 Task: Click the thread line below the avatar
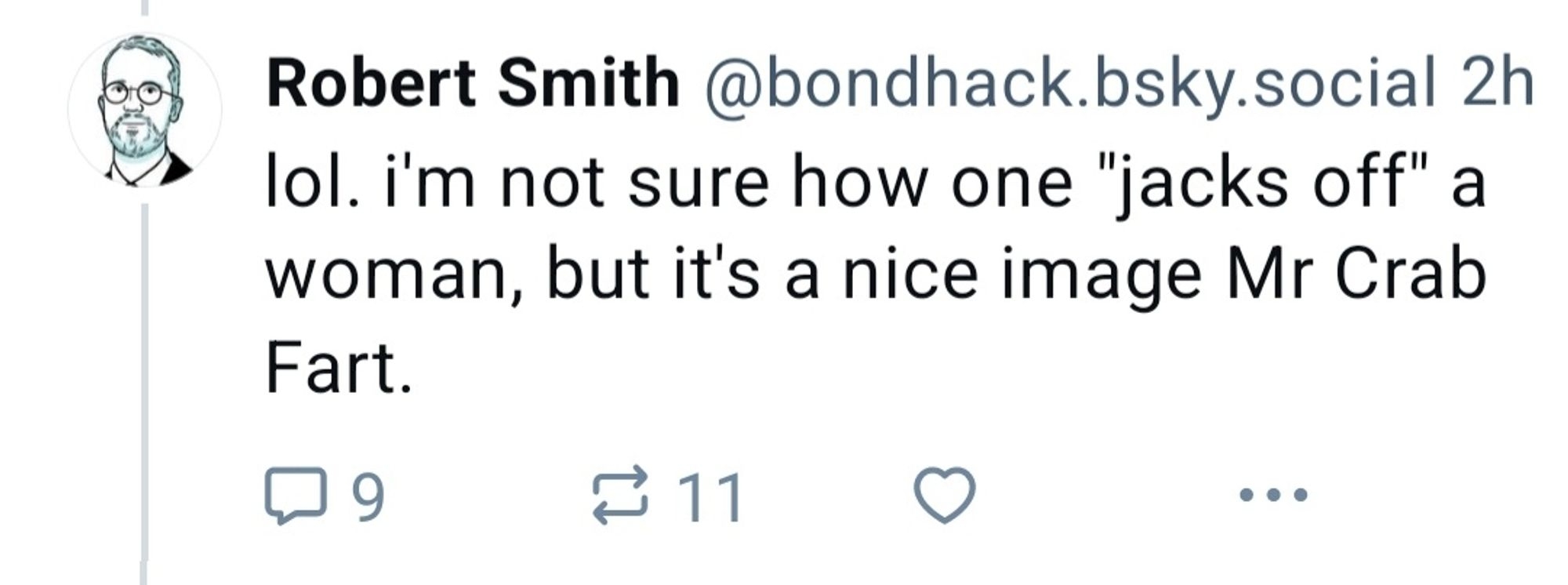(x=144, y=376)
